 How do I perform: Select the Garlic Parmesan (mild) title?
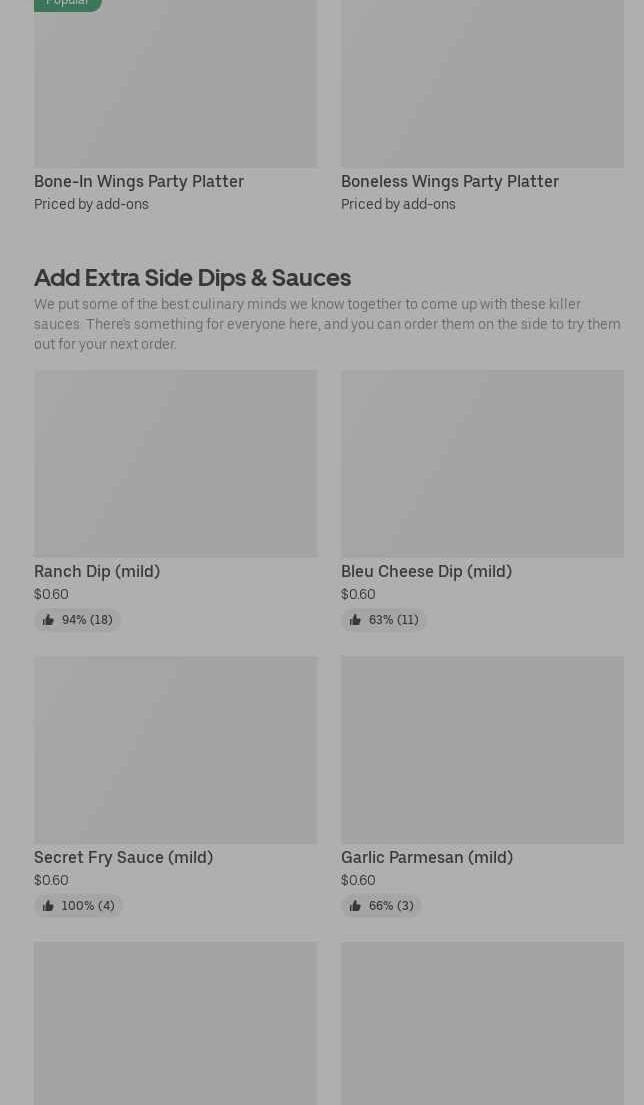click(x=427, y=857)
